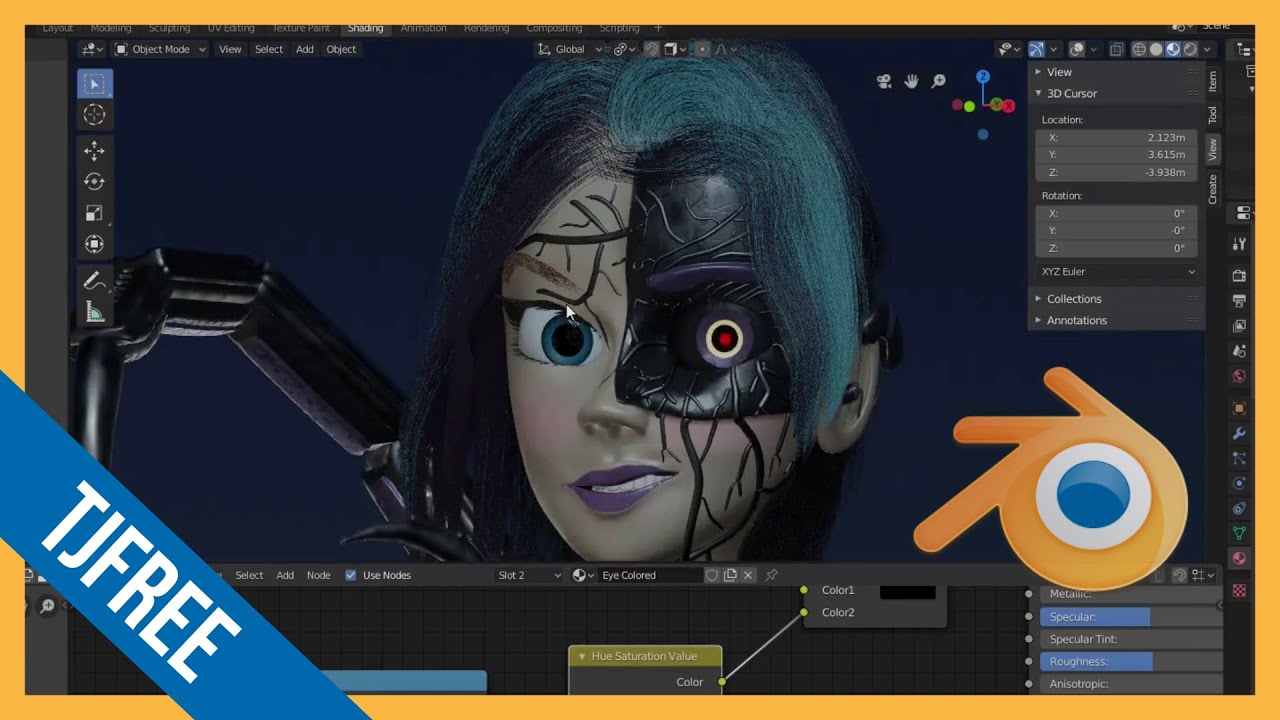Open the Object Mode dropdown

coord(158,49)
